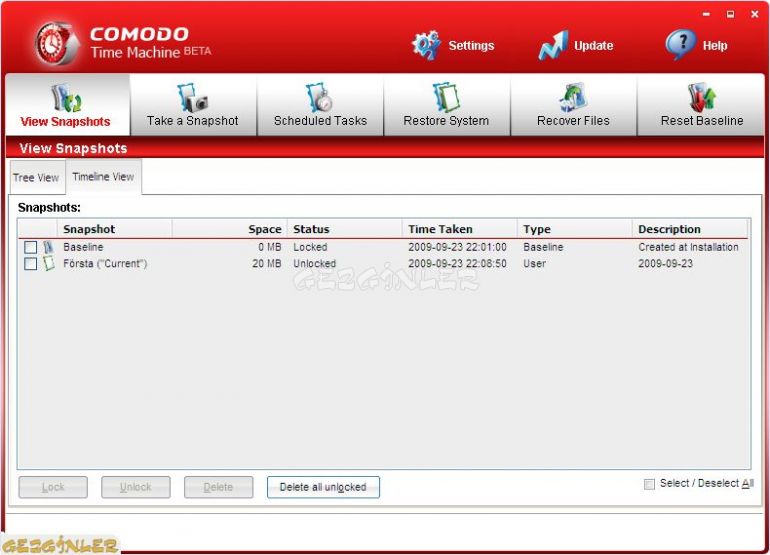Open the Take a Snapshot section
This screenshot has height=555, width=770.
coord(192,105)
